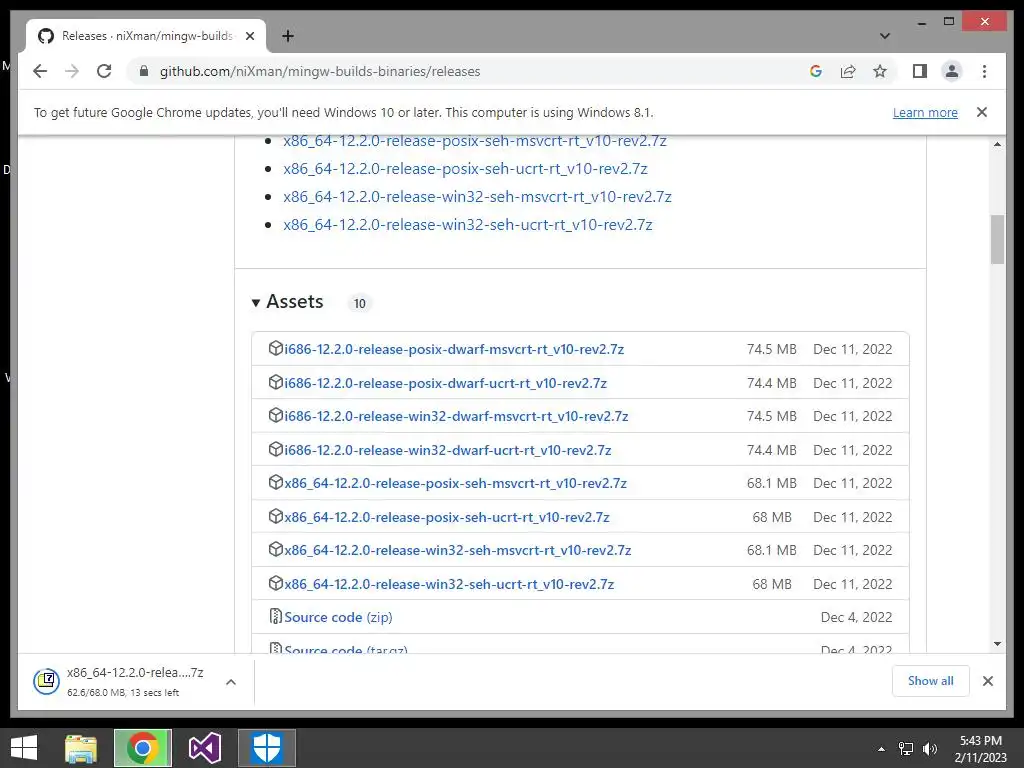1024x768 pixels.
Task: Click package icon beside x86_64 win32-seh-ucrt asset
Action: [x=276, y=583]
